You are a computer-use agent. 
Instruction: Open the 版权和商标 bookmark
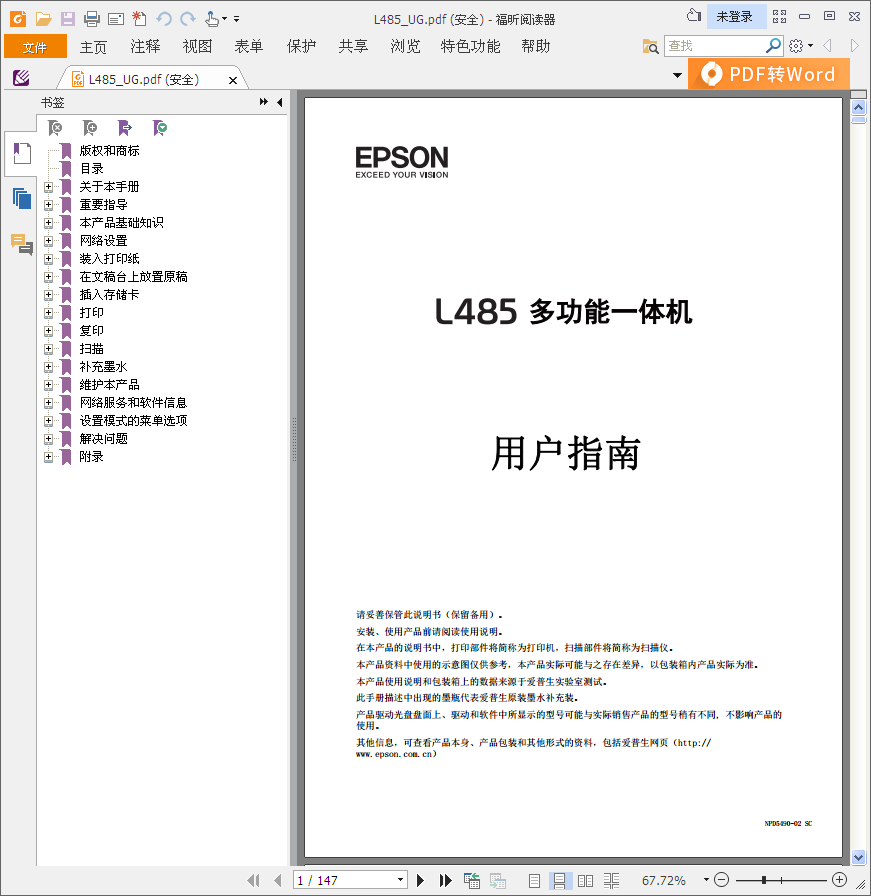click(x=110, y=151)
